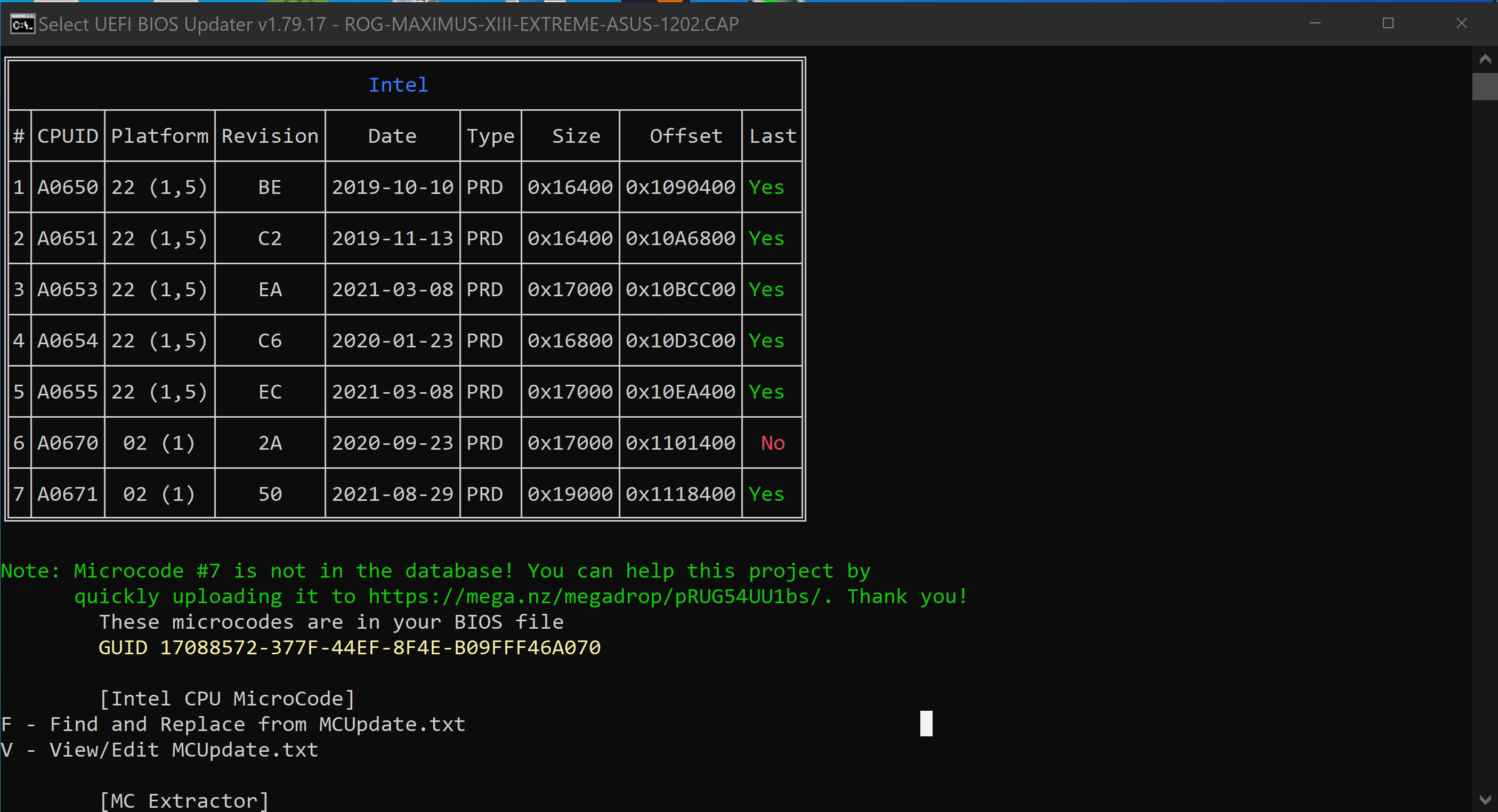Click revision value '50'

[270, 494]
